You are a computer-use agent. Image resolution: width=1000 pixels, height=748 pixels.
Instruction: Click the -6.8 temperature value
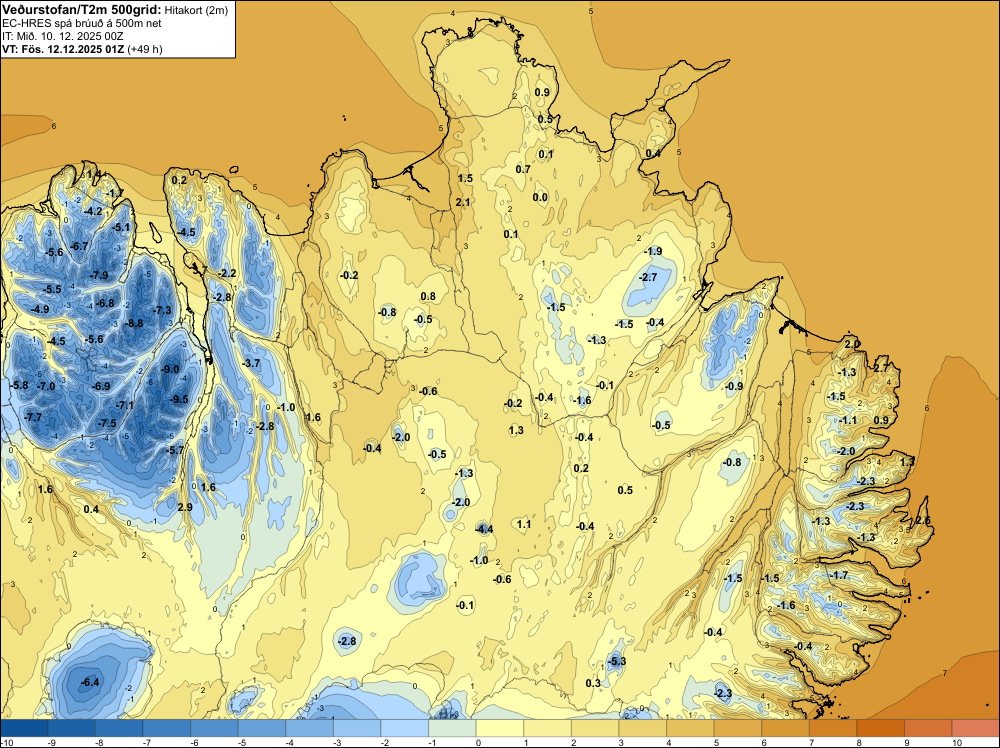point(105,303)
